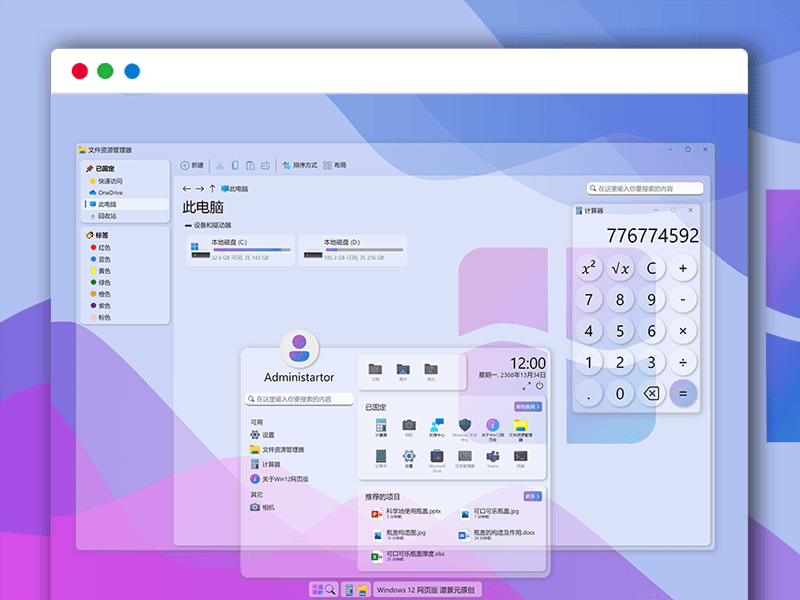The image size is (800, 600).
Task: Click the file explorer search box
Action: coord(645,188)
